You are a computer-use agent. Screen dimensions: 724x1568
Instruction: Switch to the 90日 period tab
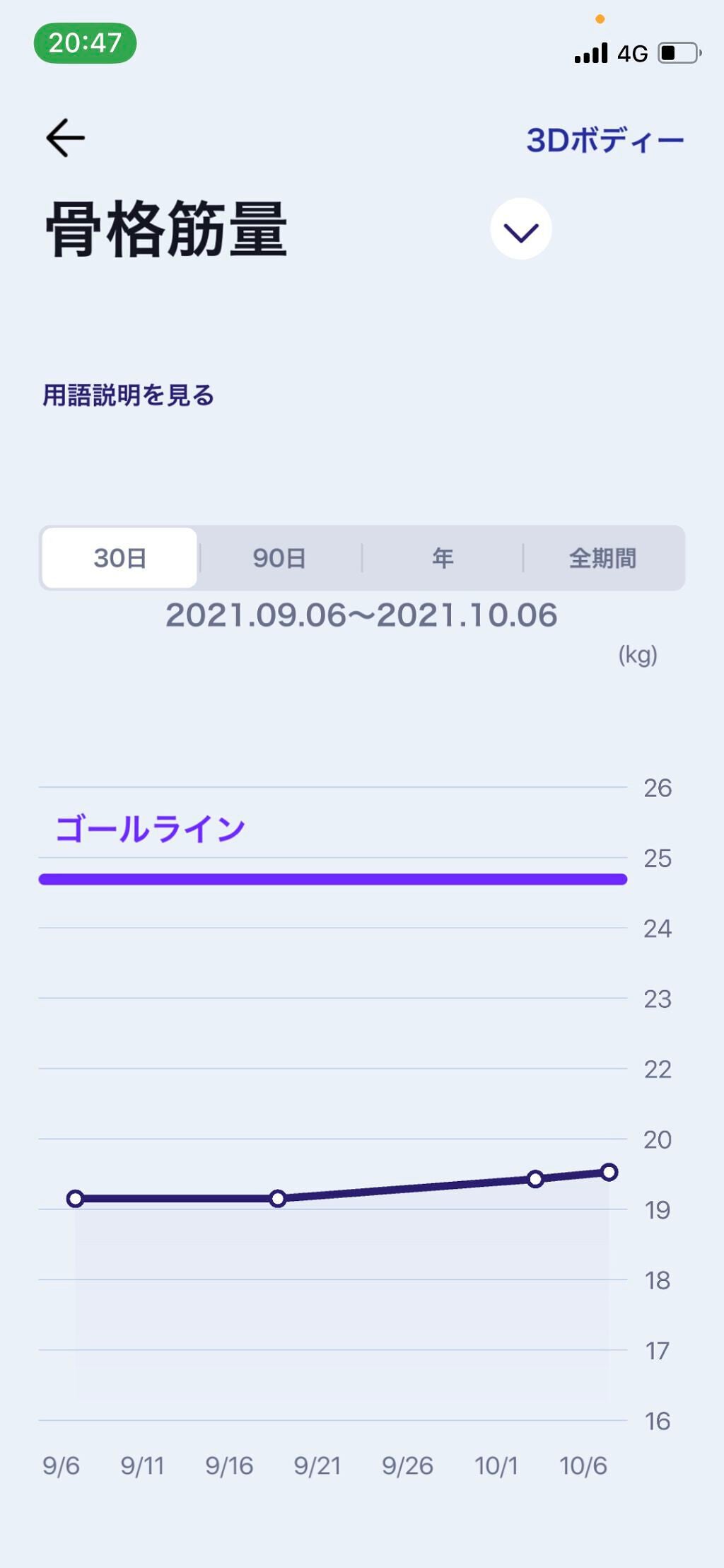click(279, 558)
